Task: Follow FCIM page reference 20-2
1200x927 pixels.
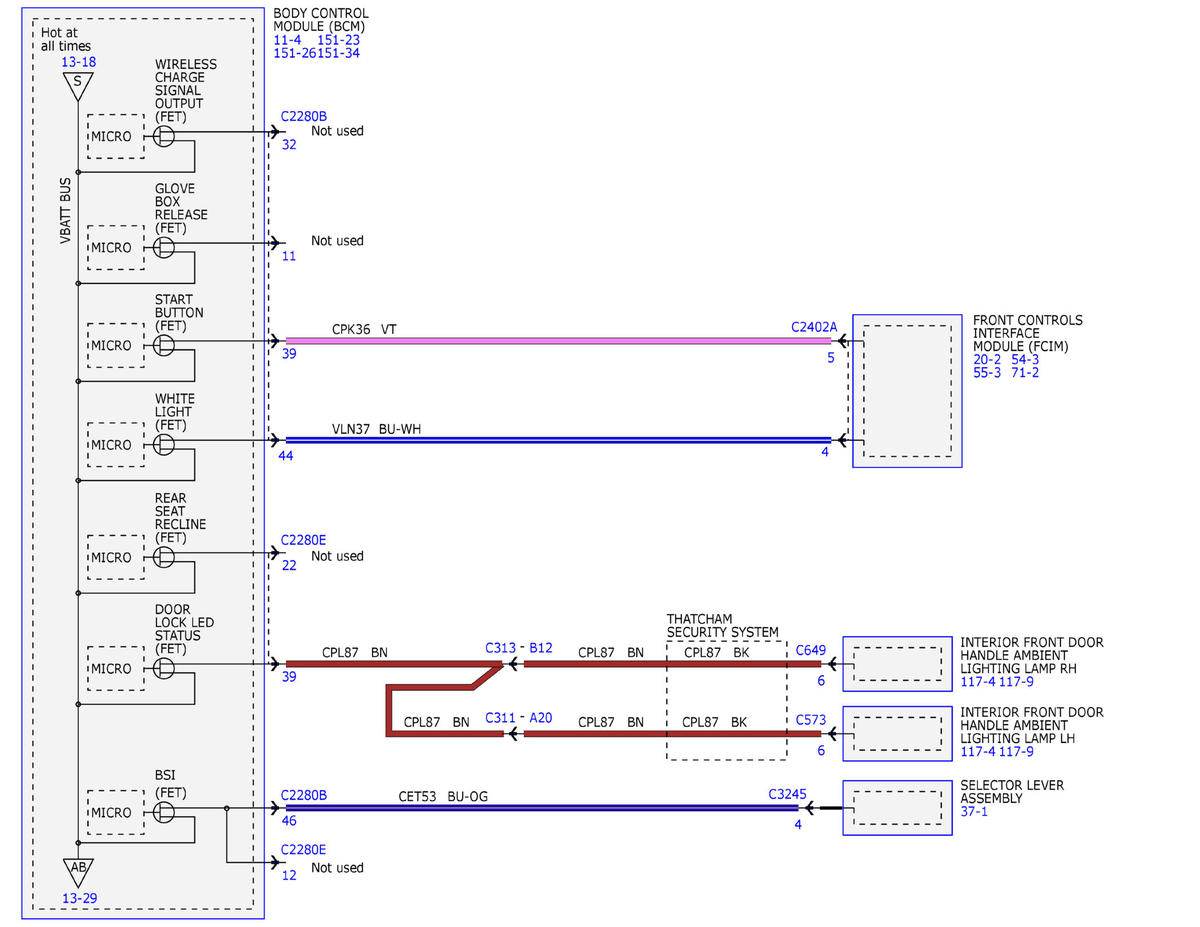Action: [x=987, y=359]
